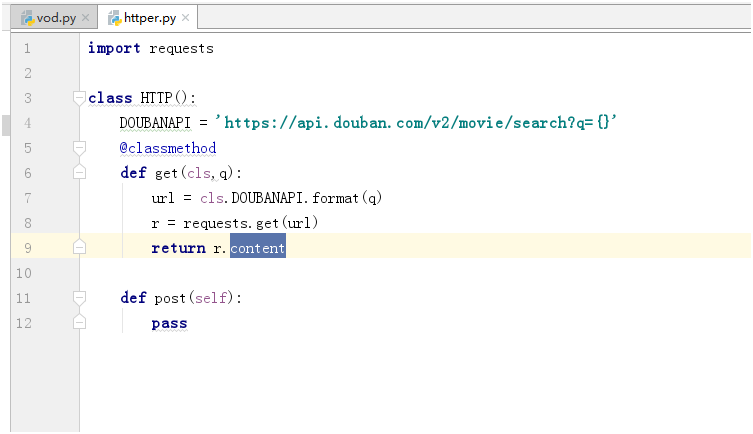Click the 'def' keyword of the get method
753x434 pixels.
coord(133,172)
